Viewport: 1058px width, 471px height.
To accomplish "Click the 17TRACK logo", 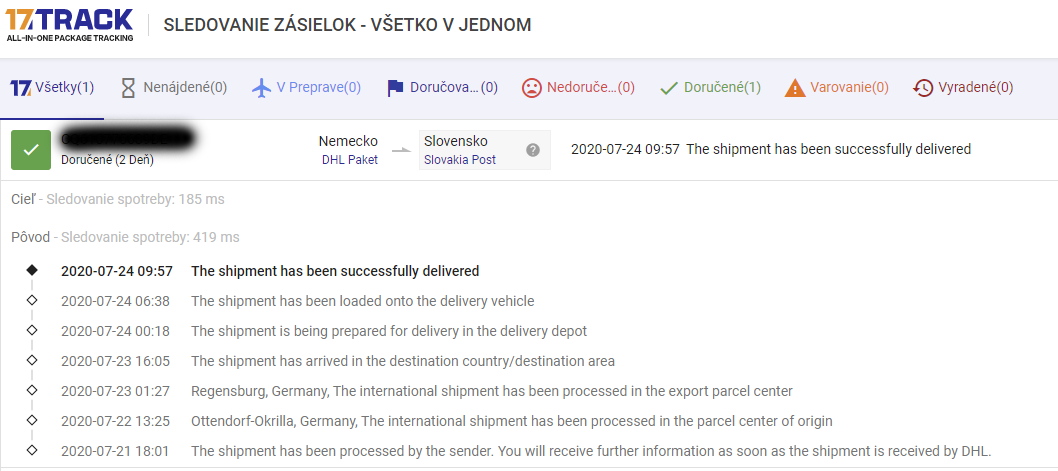I will [69, 24].
